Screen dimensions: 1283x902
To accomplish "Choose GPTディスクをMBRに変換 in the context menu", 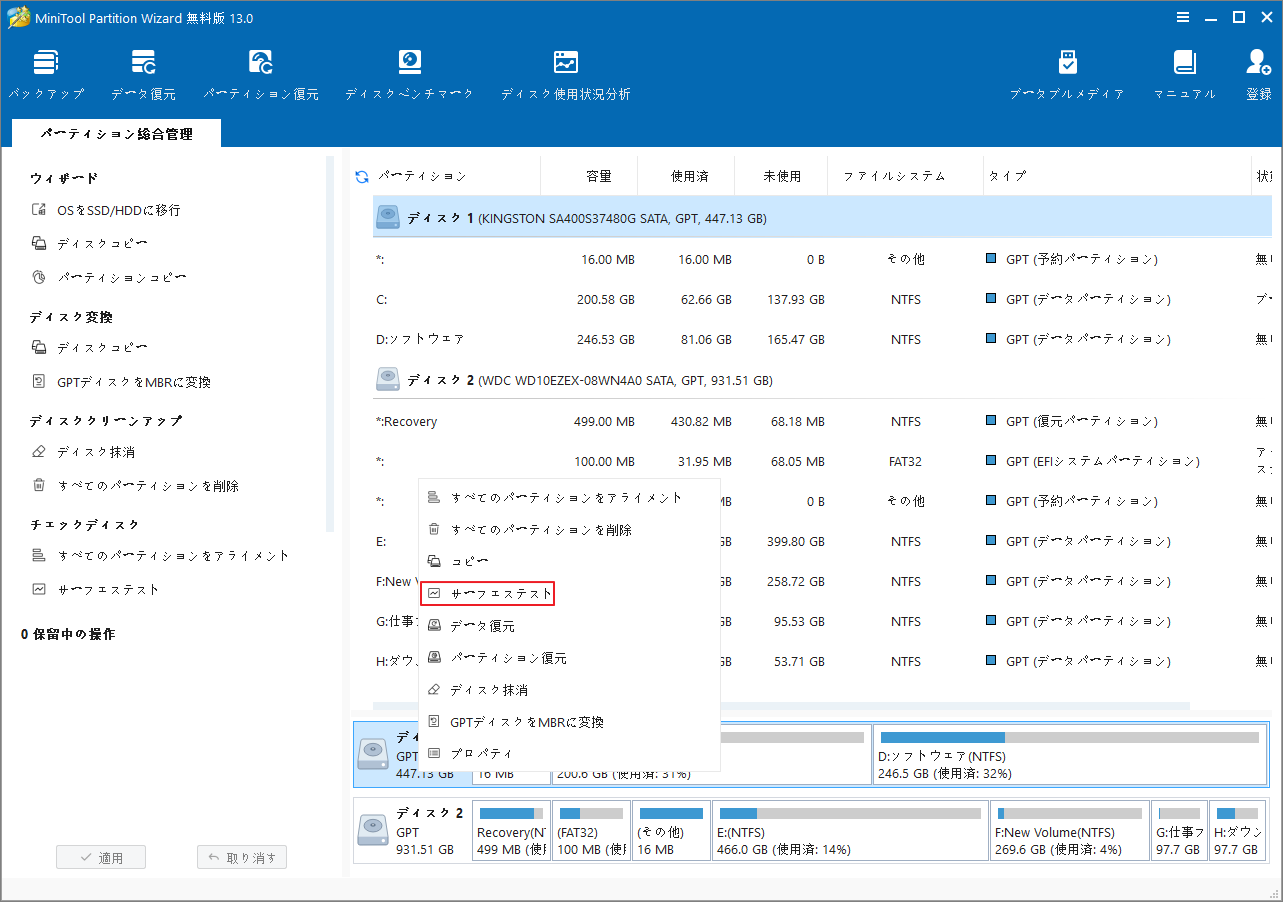I will click(526, 722).
